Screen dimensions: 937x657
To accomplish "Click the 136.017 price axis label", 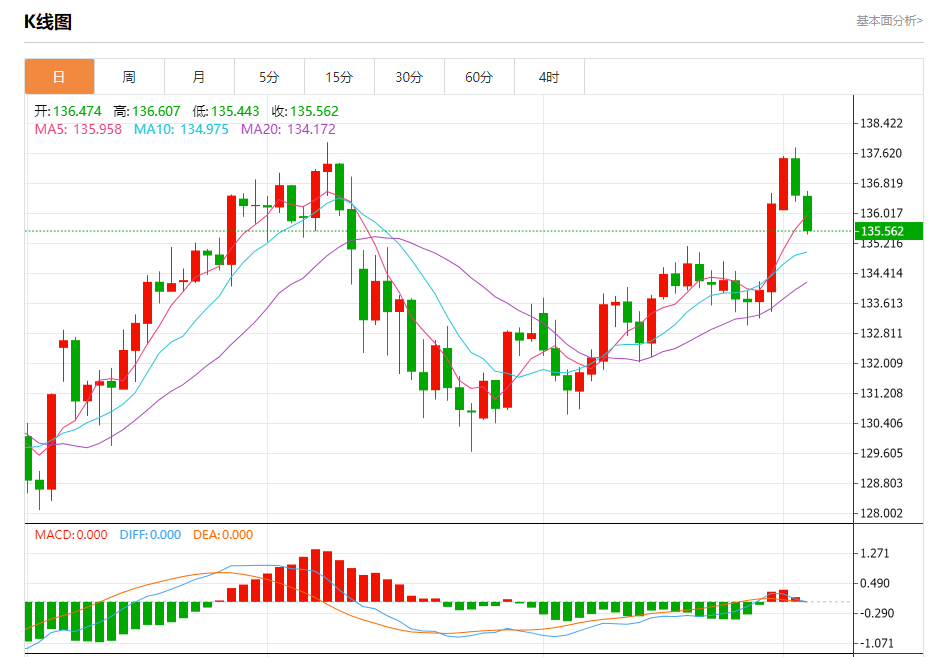I will click(x=881, y=213).
